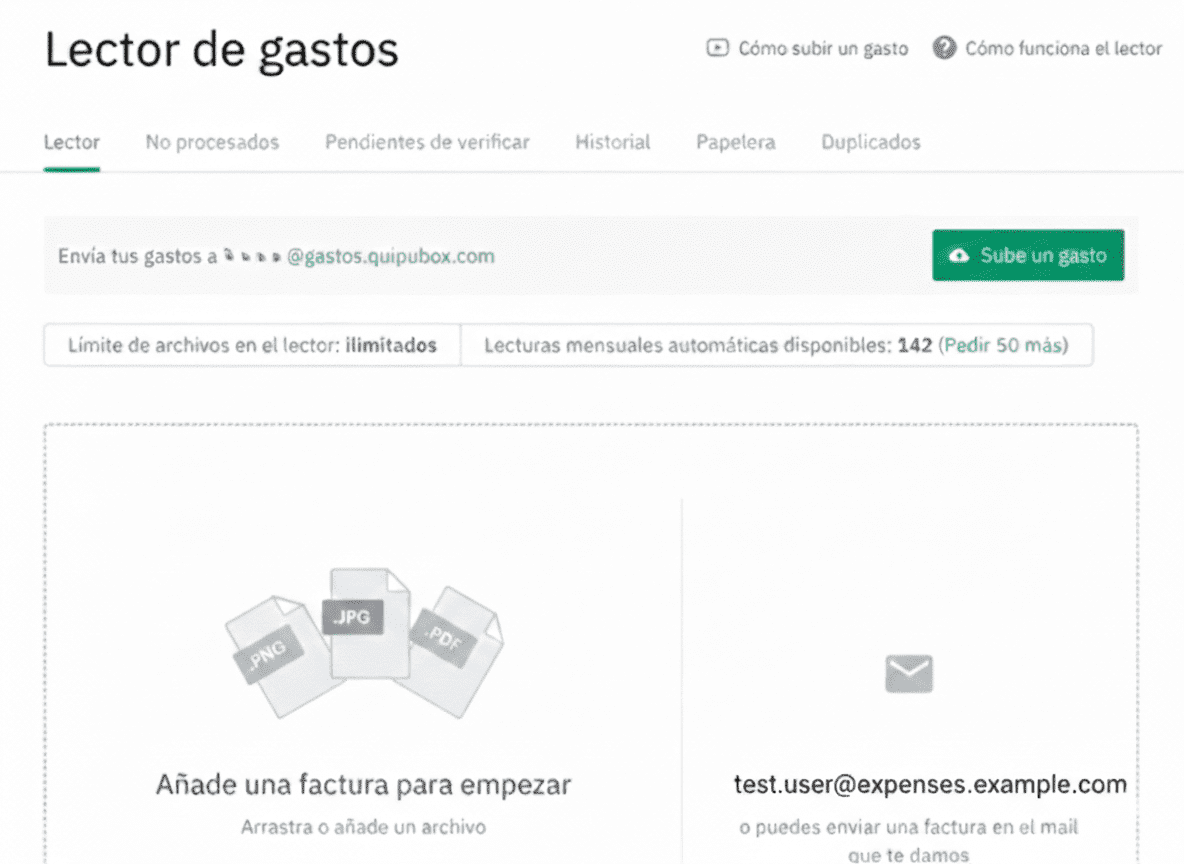Click the "Pedir 50 más" link

click(x=1005, y=345)
